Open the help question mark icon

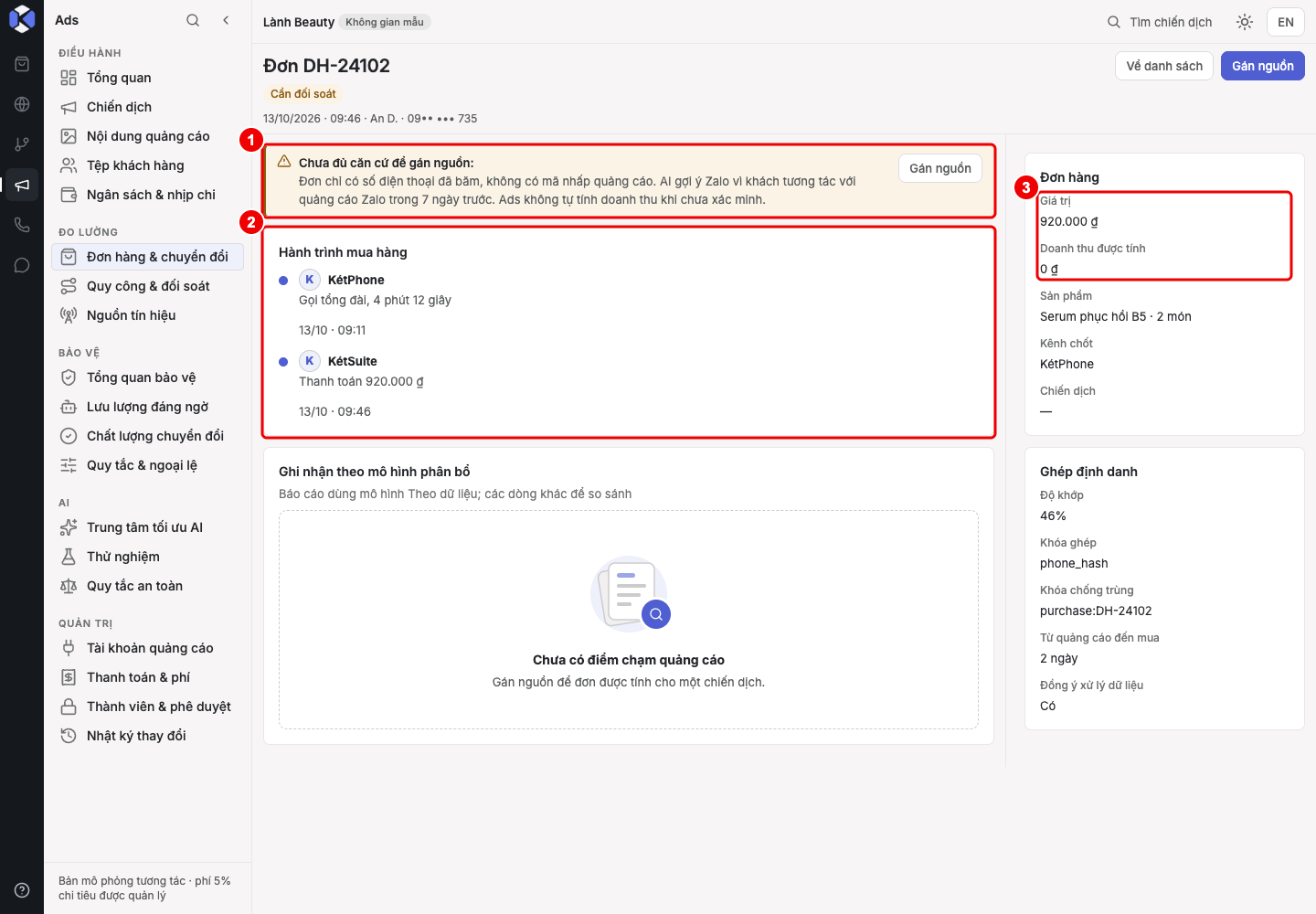(22, 890)
